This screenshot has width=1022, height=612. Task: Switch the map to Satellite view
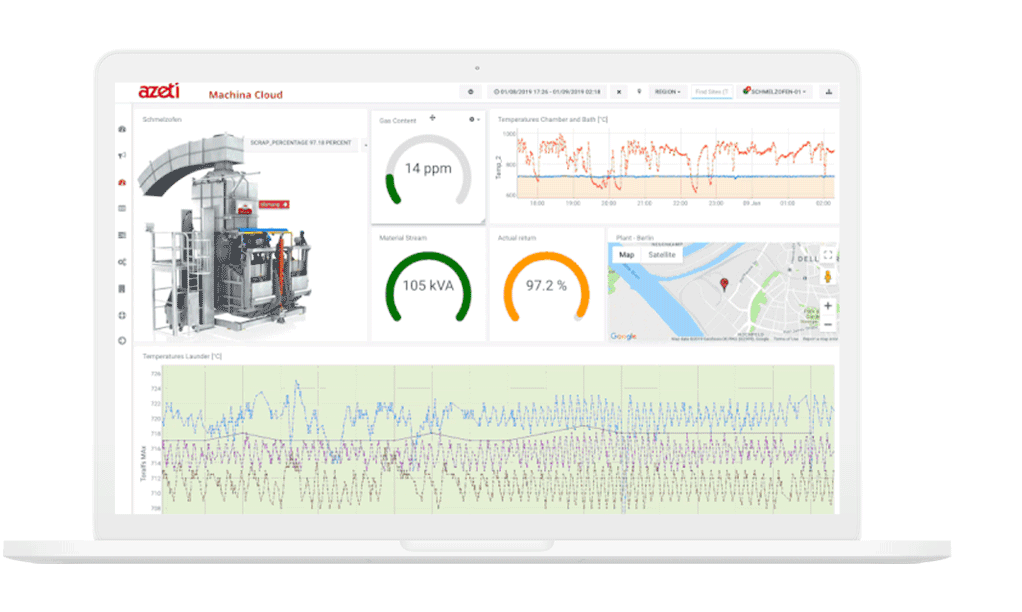pos(662,255)
